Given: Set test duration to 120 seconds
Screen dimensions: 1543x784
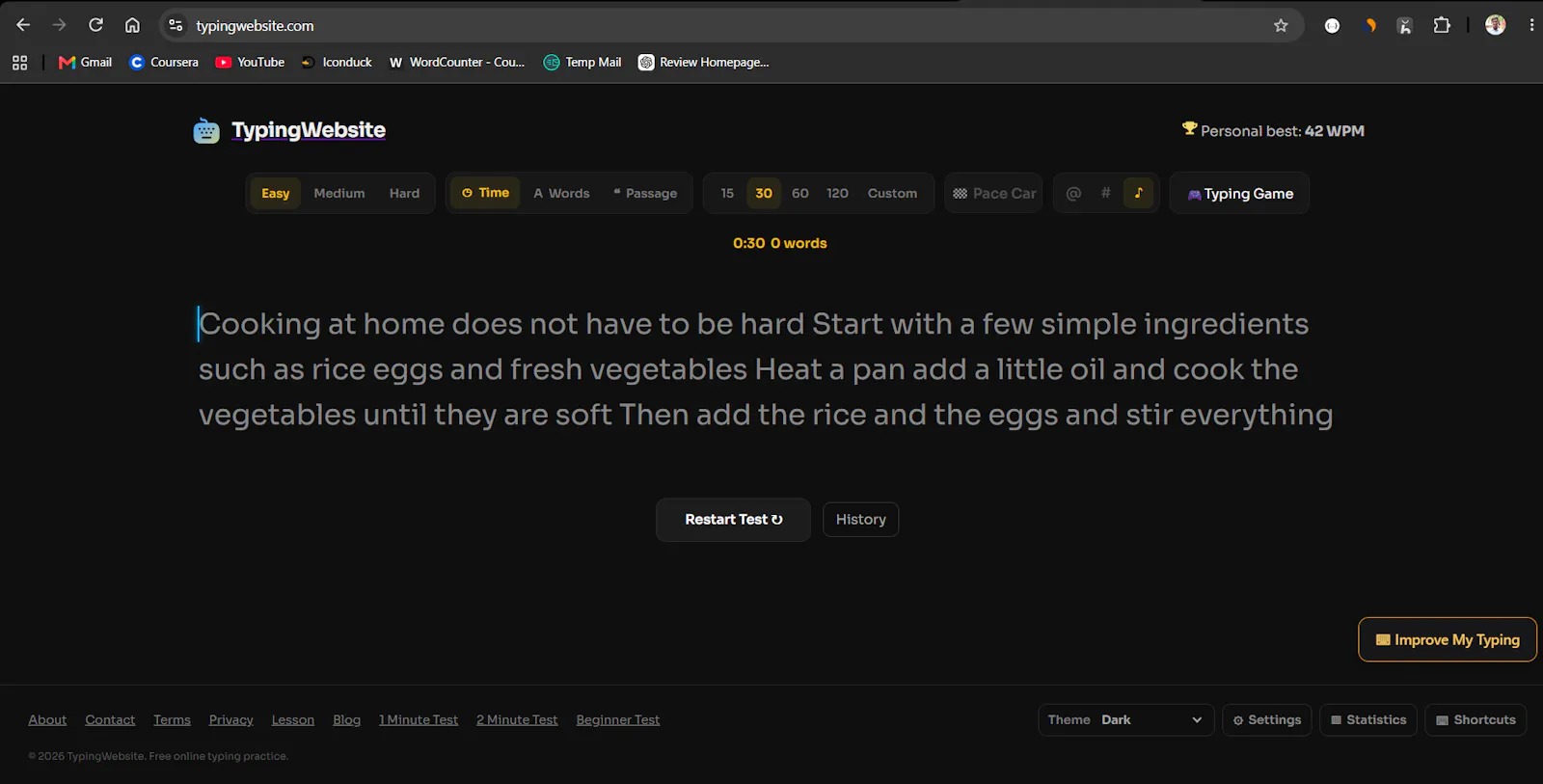Looking at the screenshot, I should [x=837, y=193].
